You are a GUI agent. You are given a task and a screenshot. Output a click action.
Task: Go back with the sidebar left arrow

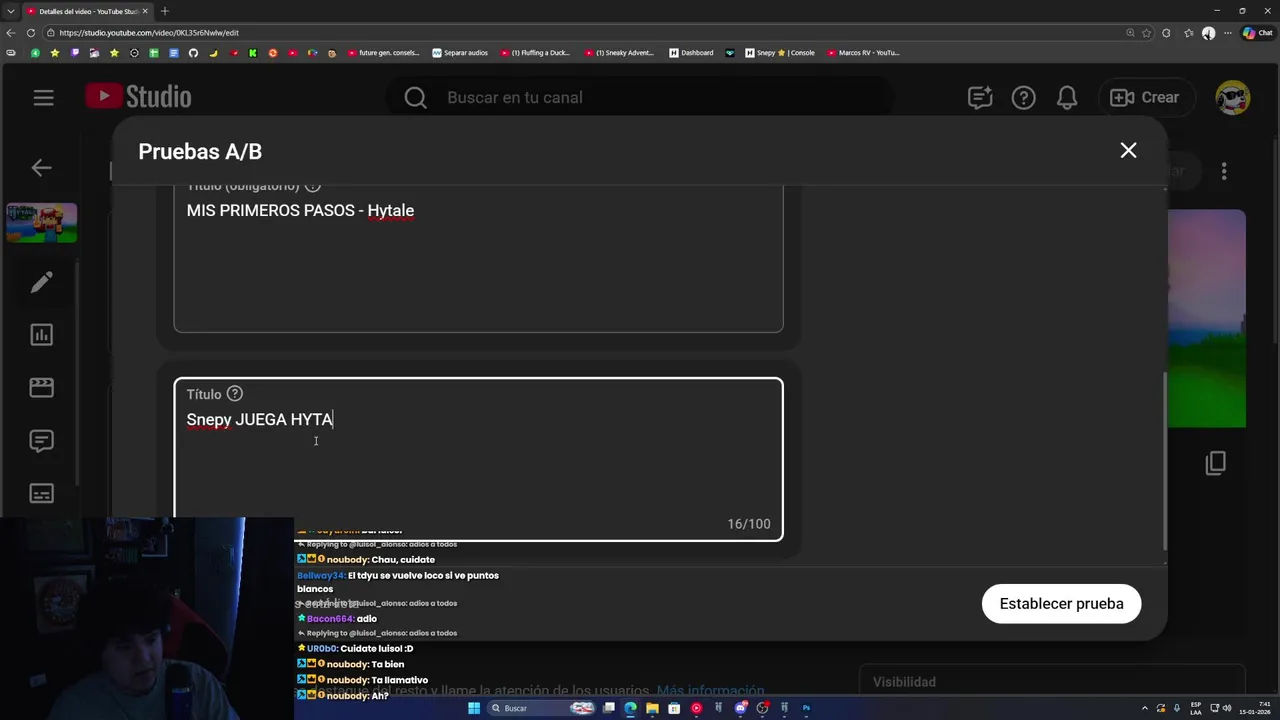coord(41,167)
